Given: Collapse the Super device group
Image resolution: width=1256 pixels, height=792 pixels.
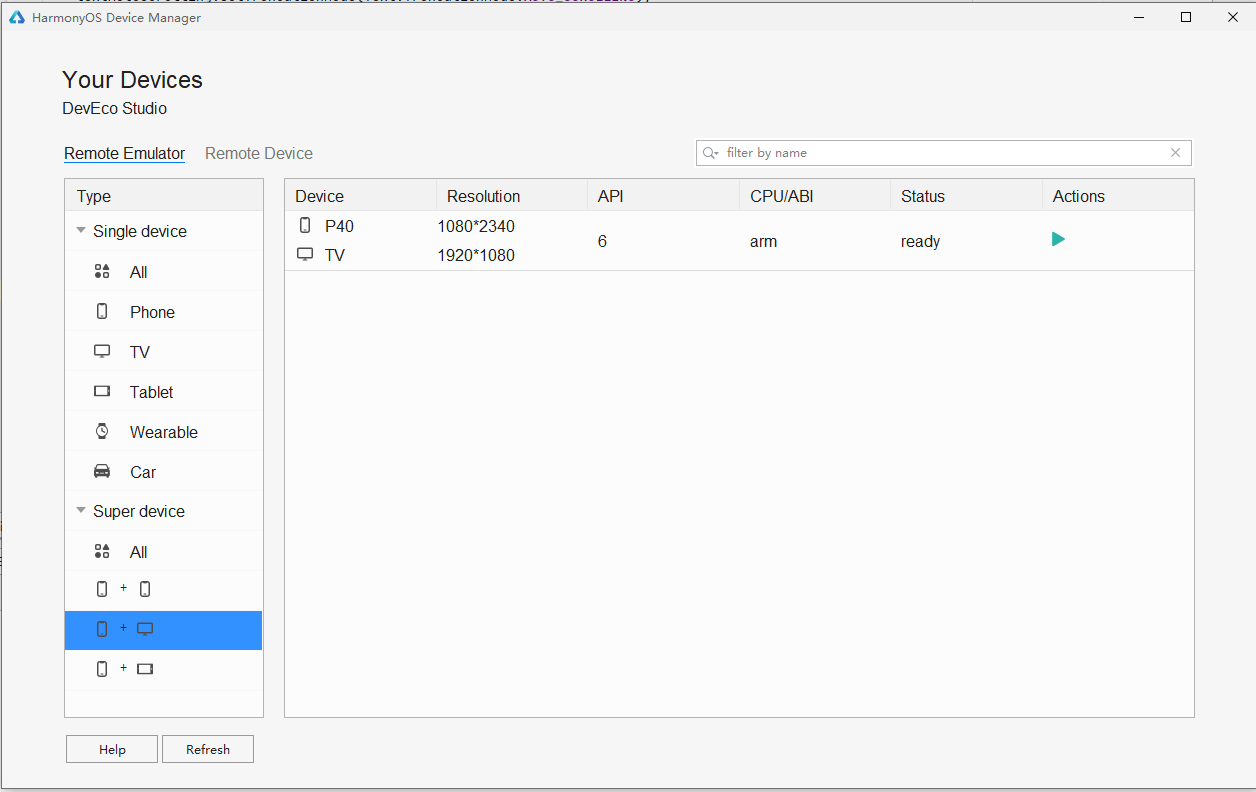Looking at the screenshot, I should click(80, 511).
